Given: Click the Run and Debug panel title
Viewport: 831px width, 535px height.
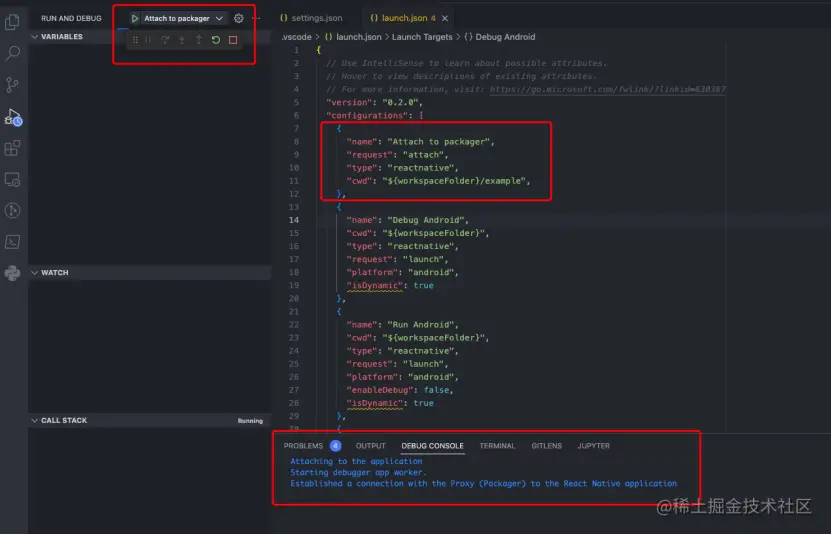Looking at the screenshot, I should point(72,19).
